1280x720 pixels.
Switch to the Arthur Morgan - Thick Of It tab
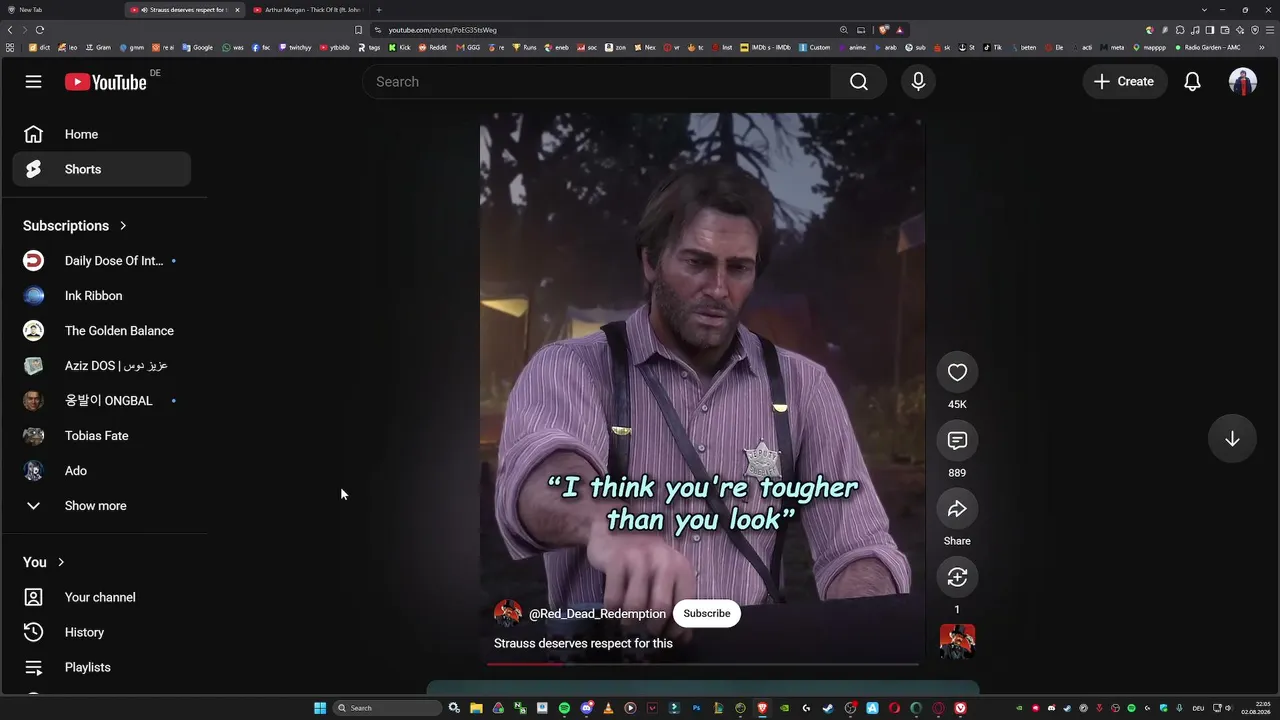pos(310,10)
